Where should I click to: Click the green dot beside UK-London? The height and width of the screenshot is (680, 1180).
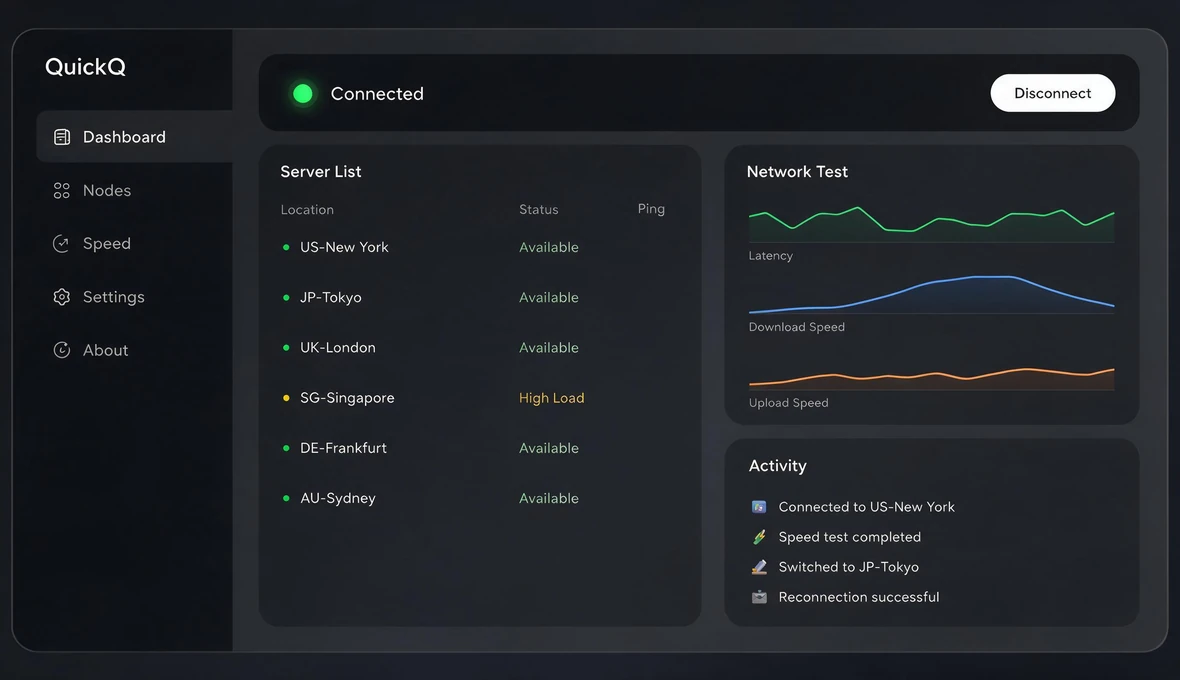pos(286,348)
